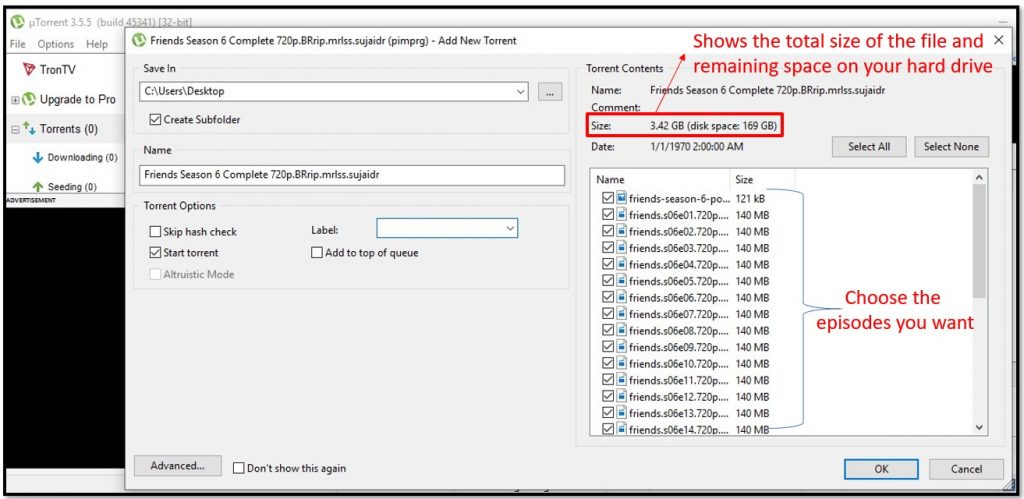Uncheck the friends.s06e07 file checkbox
Screen dimensions: 1024x499
coord(608,314)
